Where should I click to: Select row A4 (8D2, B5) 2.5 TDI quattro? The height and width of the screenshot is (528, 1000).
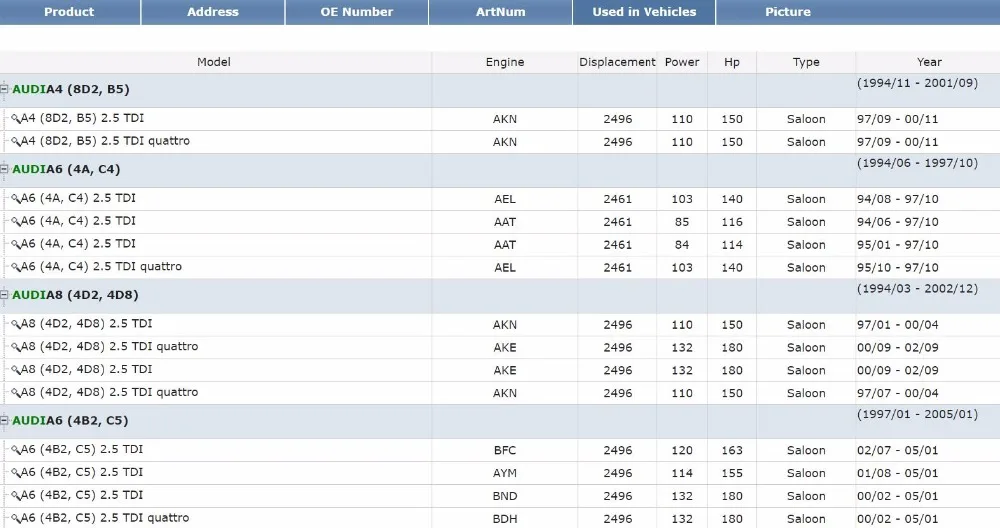tap(500, 142)
